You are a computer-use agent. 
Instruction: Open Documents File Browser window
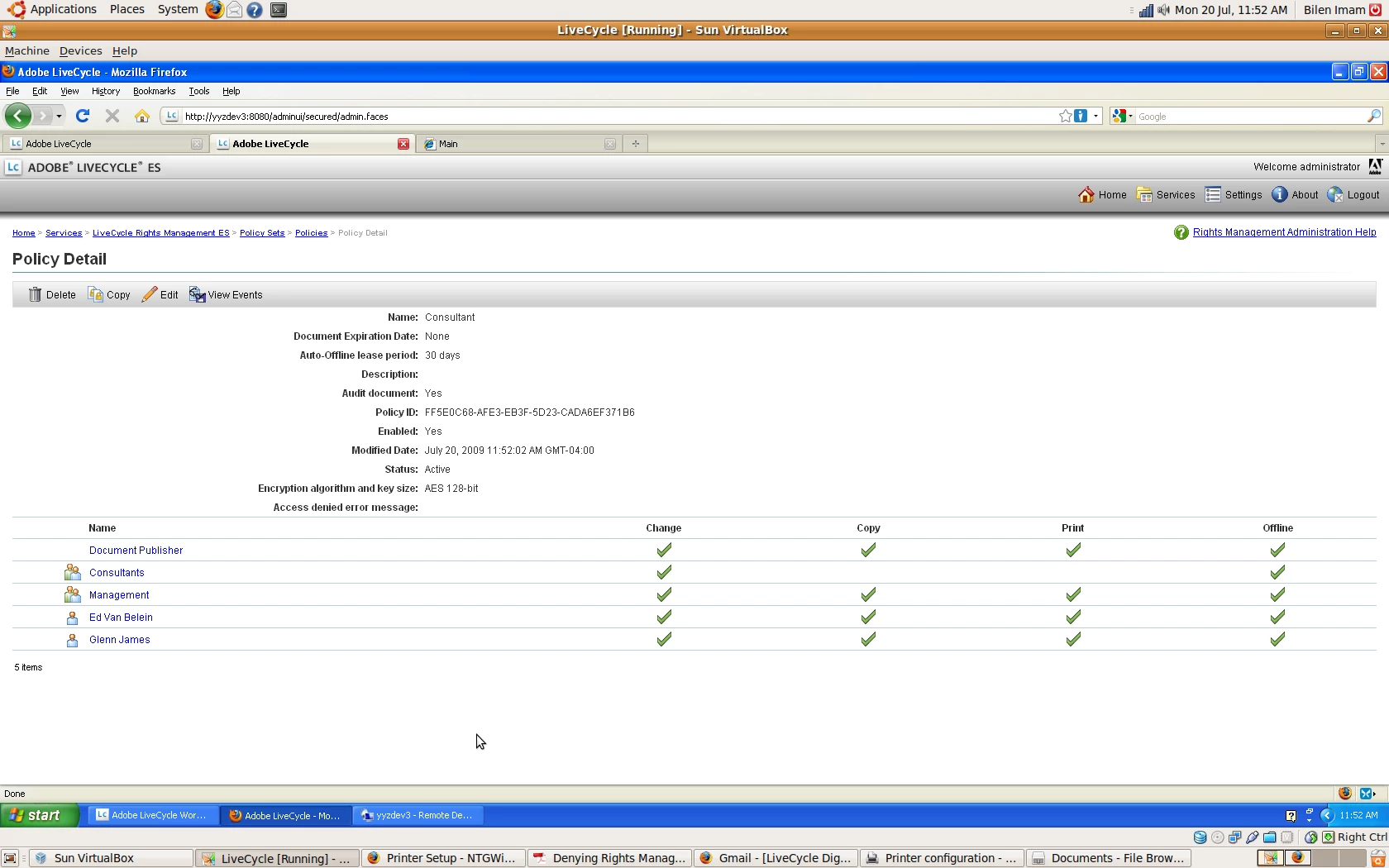(1109, 858)
